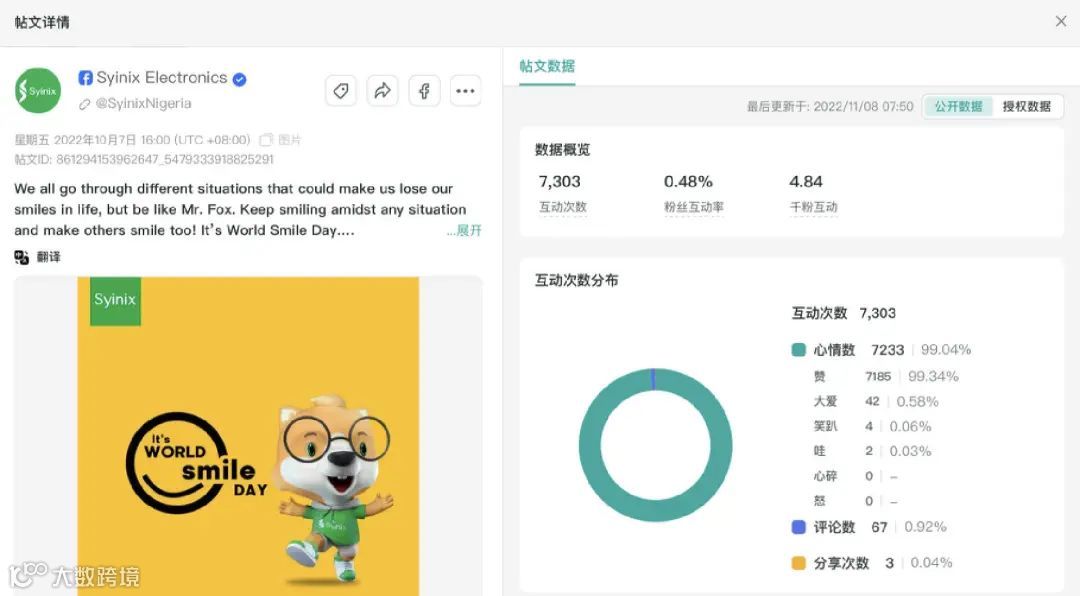The image size is (1080, 596).
Task: Click the 心碎 0 row
Action: tap(855, 476)
